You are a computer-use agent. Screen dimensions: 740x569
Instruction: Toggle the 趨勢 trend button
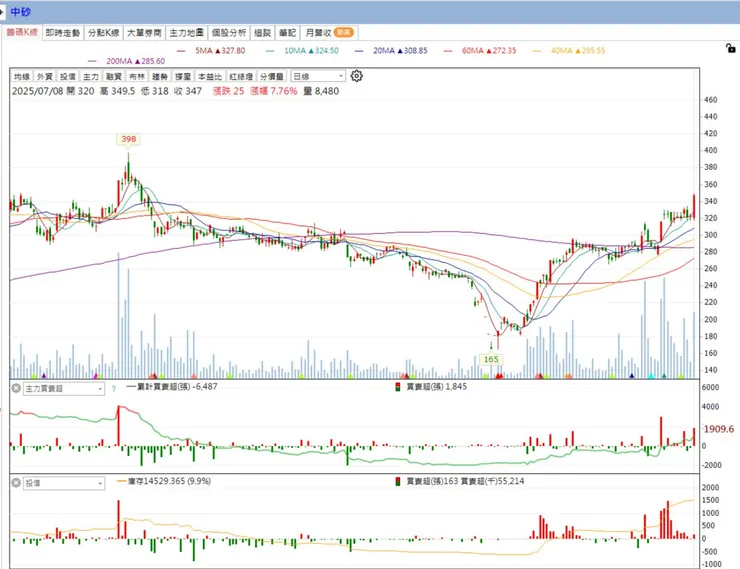[160, 76]
